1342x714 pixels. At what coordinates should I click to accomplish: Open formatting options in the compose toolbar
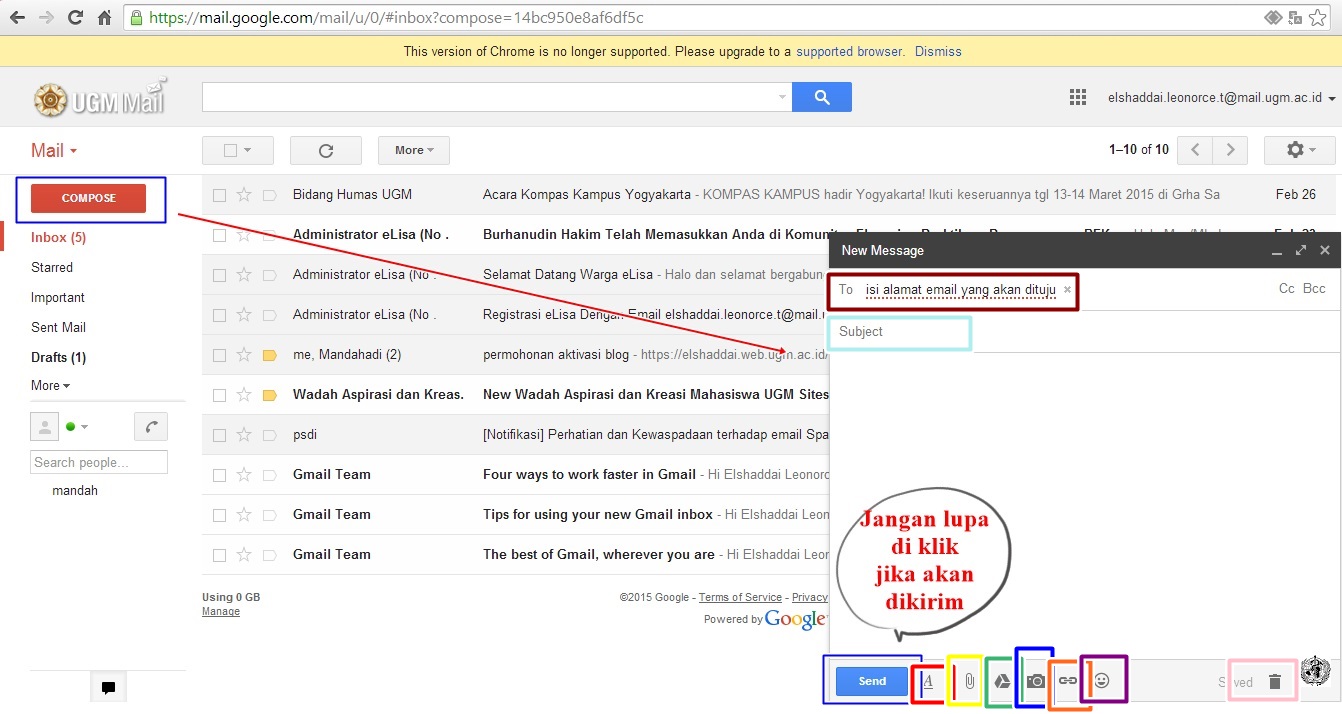tap(928, 682)
